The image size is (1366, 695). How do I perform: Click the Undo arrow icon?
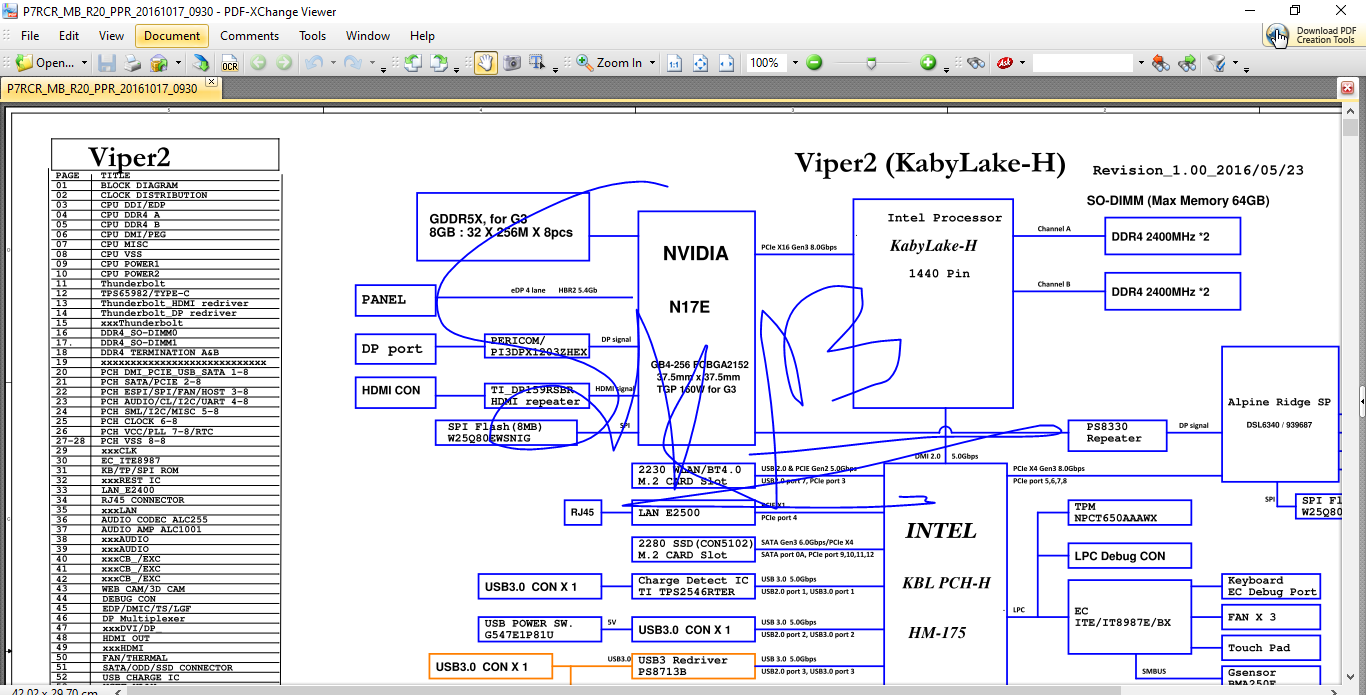[x=314, y=63]
